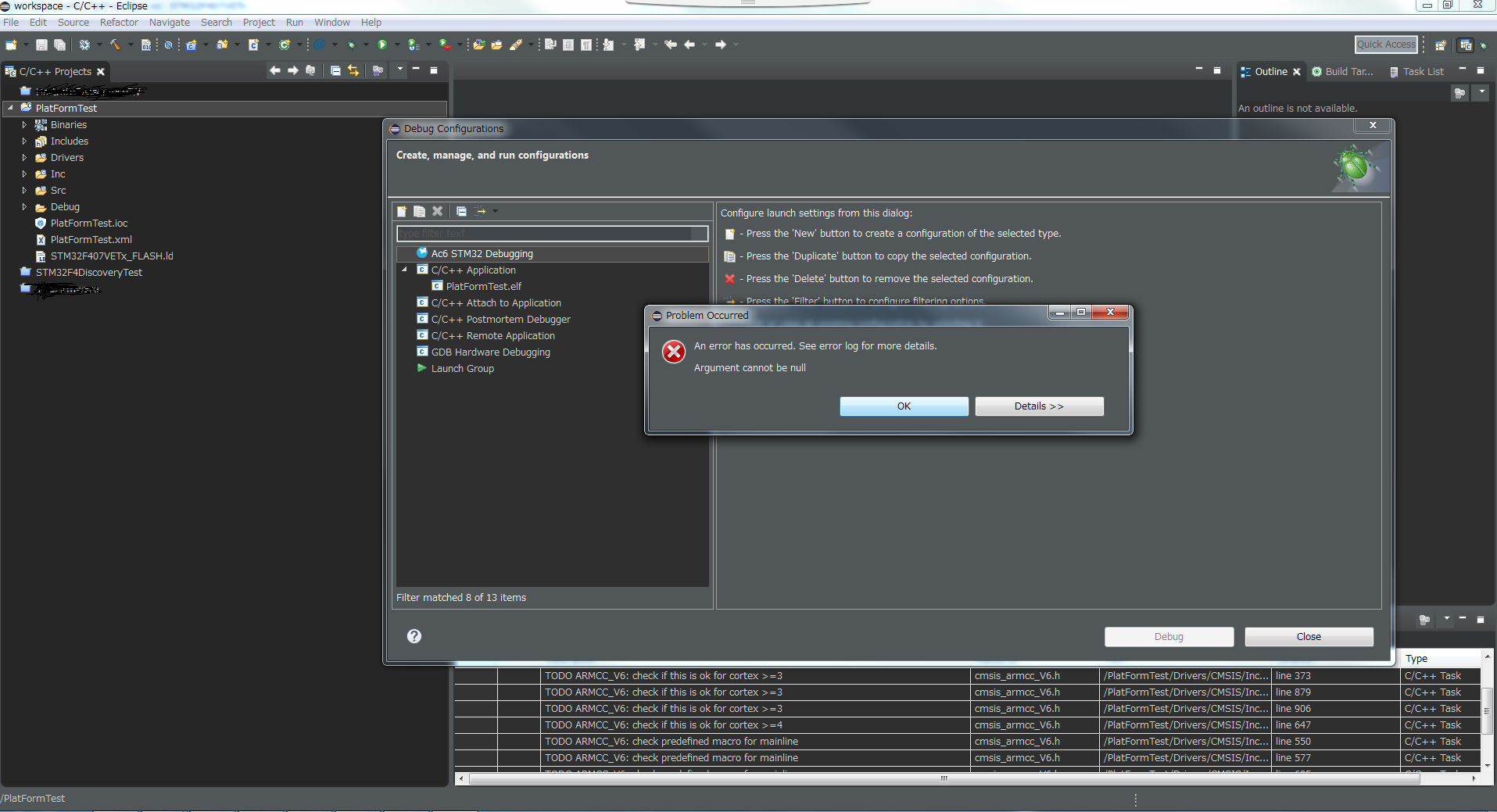Click Collapse All icon in Debug Configurations
Viewport: 1497px width, 812px height.
point(461,211)
